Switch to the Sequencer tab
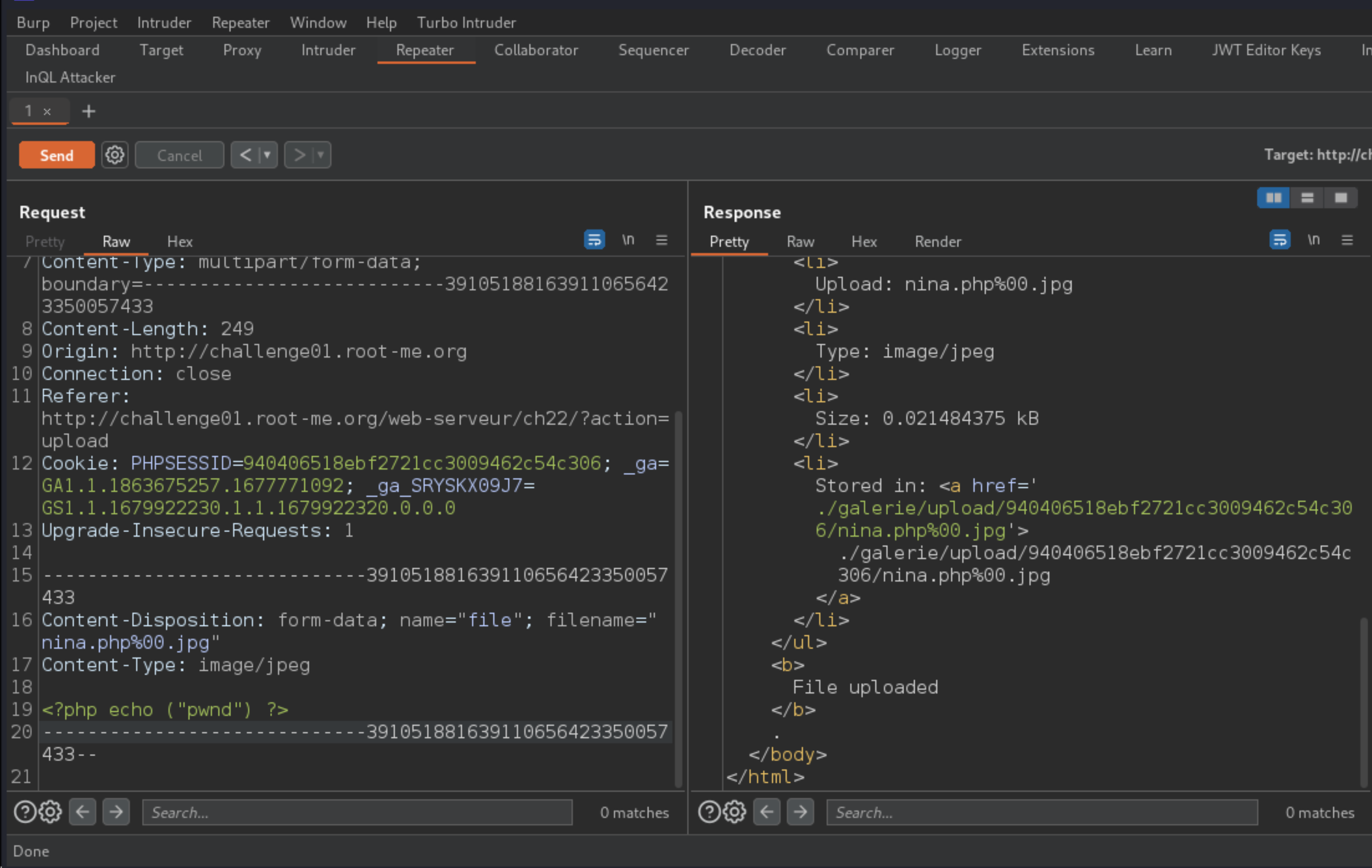The width and height of the screenshot is (1372, 868). click(x=654, y=50)
